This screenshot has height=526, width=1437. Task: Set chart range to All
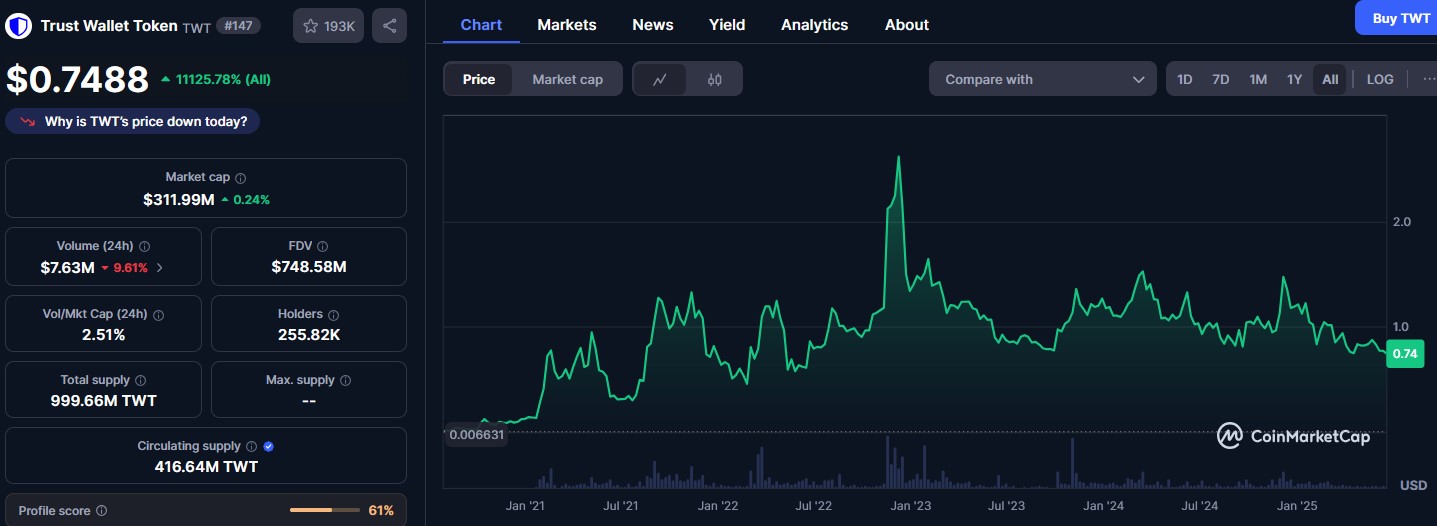tap(1330, 79)
